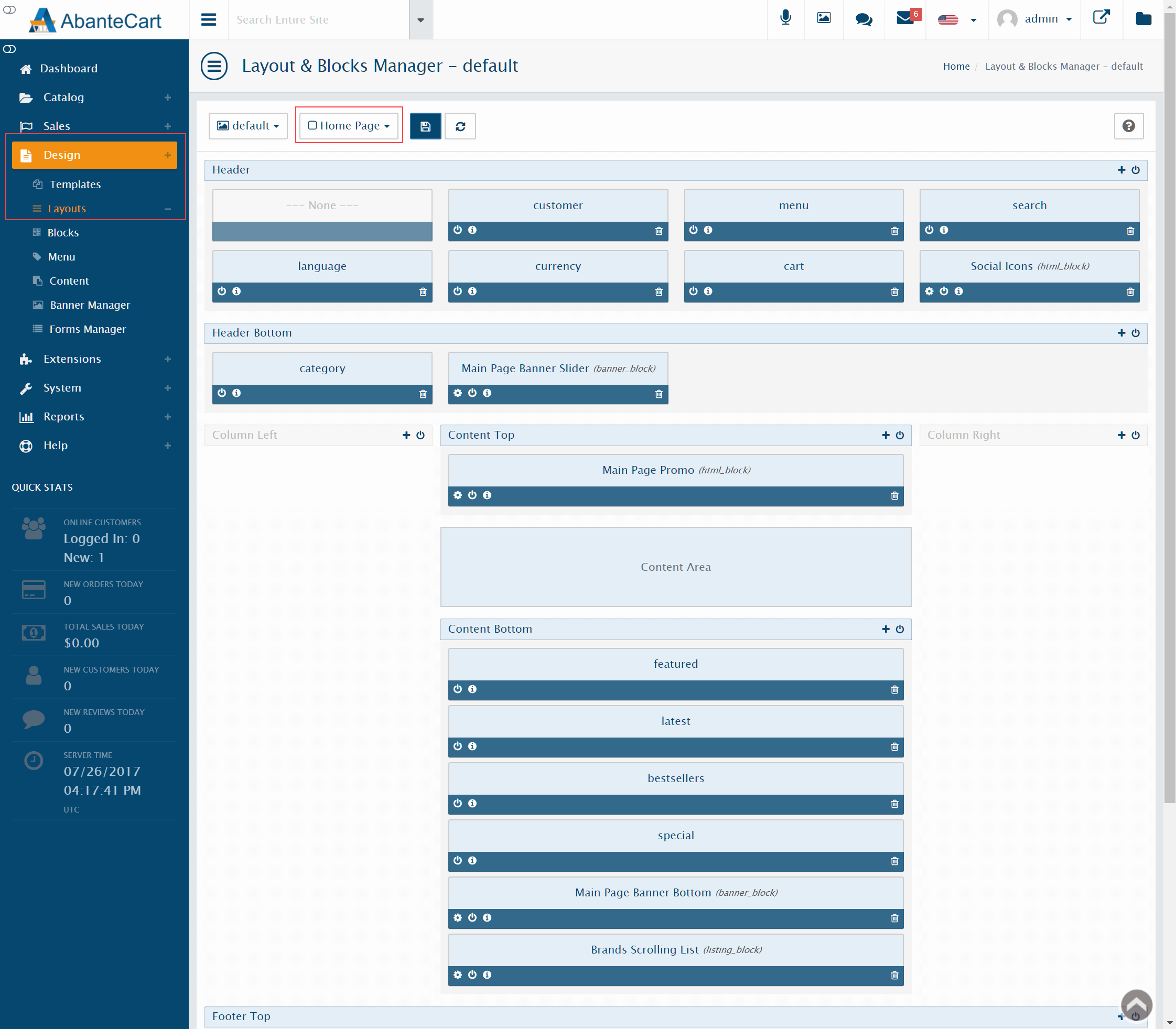Show info for the language block
Screen dimensions: 1176x1029
point(236,291)
